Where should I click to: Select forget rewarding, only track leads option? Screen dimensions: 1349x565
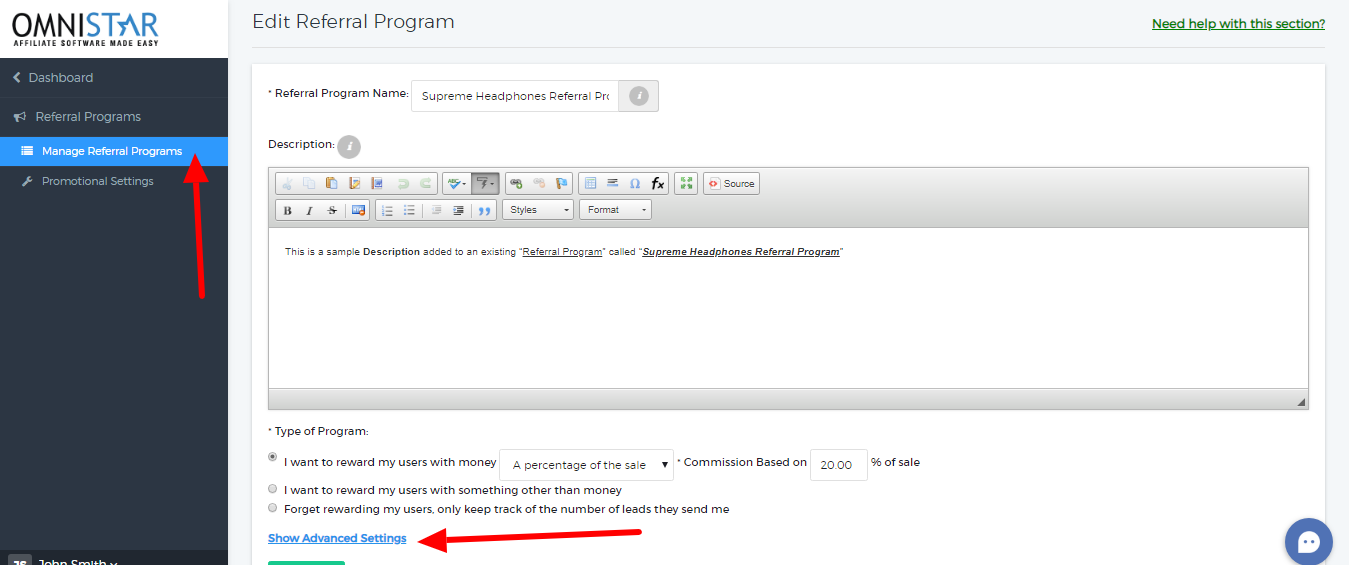coord(273,507)
